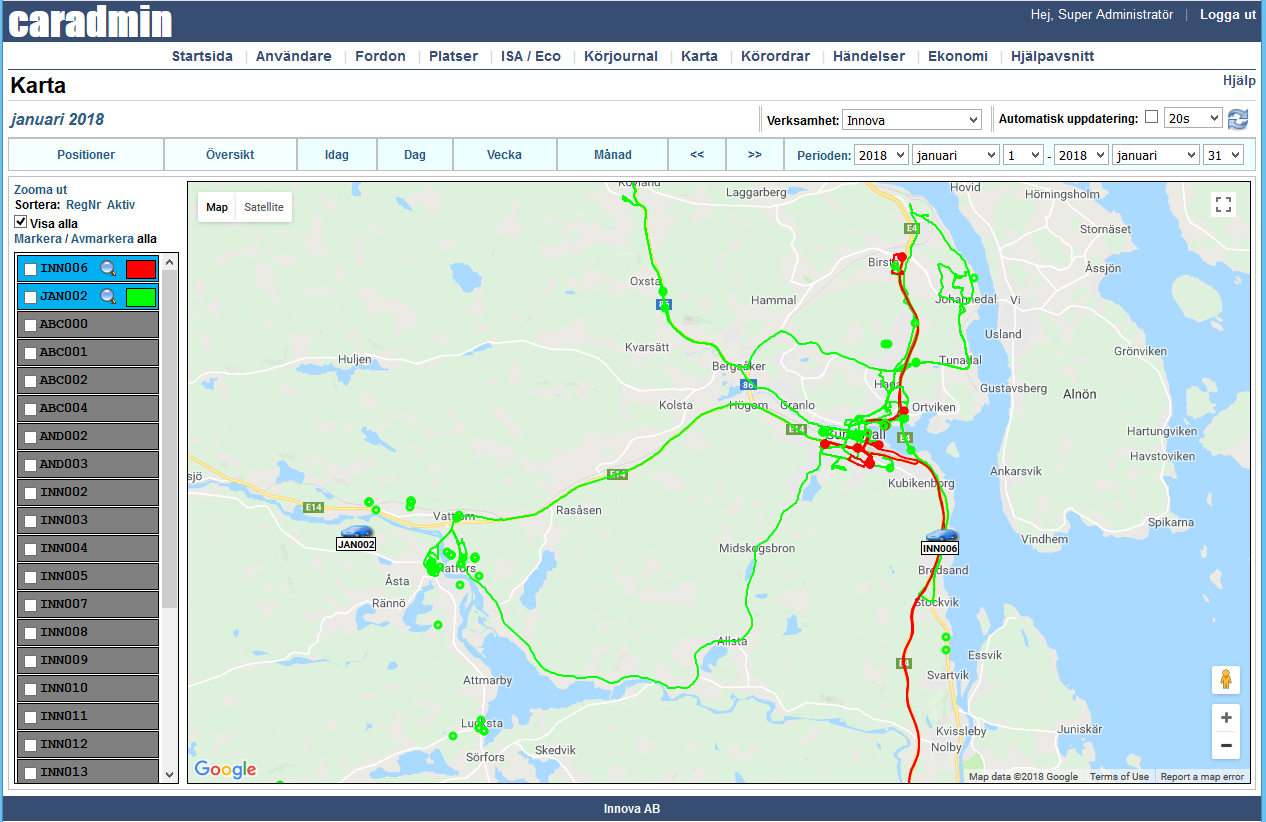
Task: Enable Automatisk uppdatering checkbox
Action: pos(1151,117)
